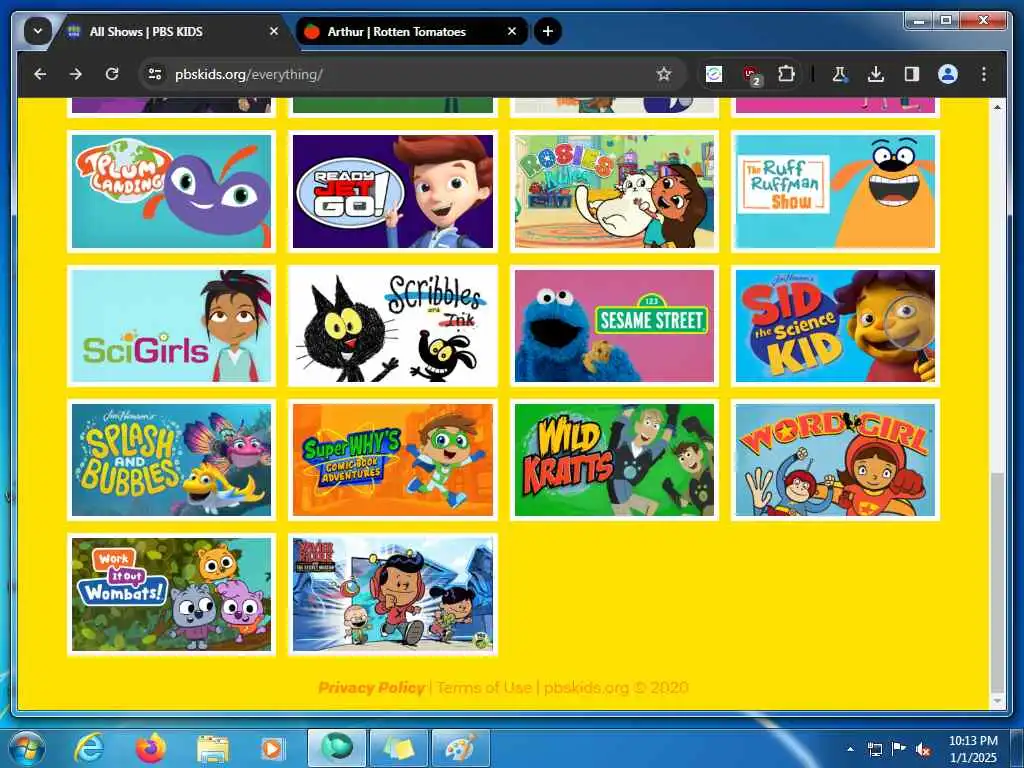Open the SciGirls show tile
This screenshot has height=768, width=1024.
[171, 326]
